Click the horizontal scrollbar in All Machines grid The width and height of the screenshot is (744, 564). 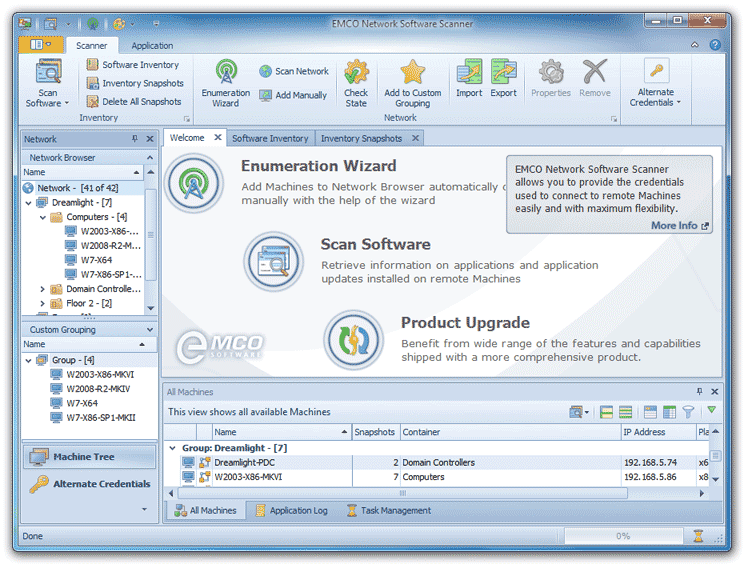pyautogui.click(x=402, y=493)
